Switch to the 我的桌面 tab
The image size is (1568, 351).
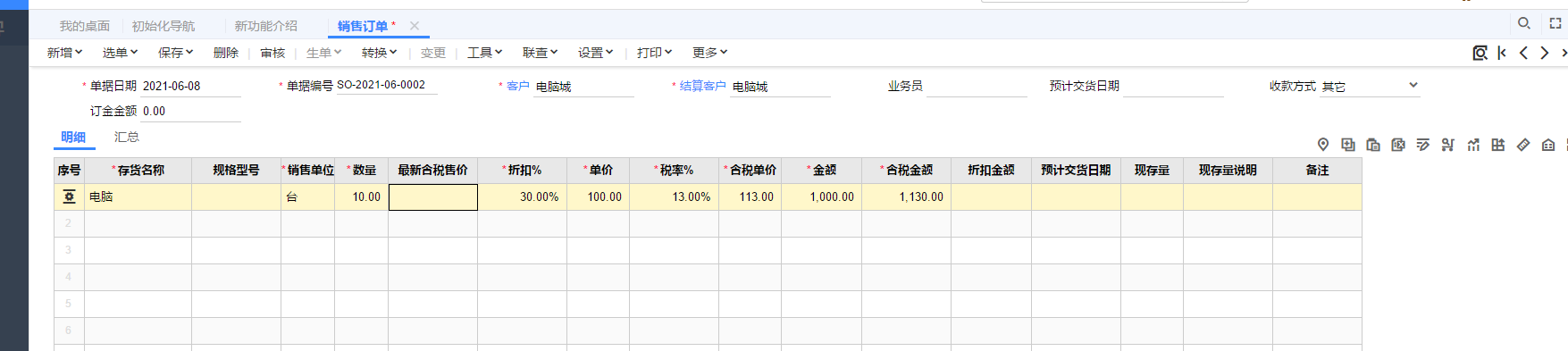coord(85,26)
